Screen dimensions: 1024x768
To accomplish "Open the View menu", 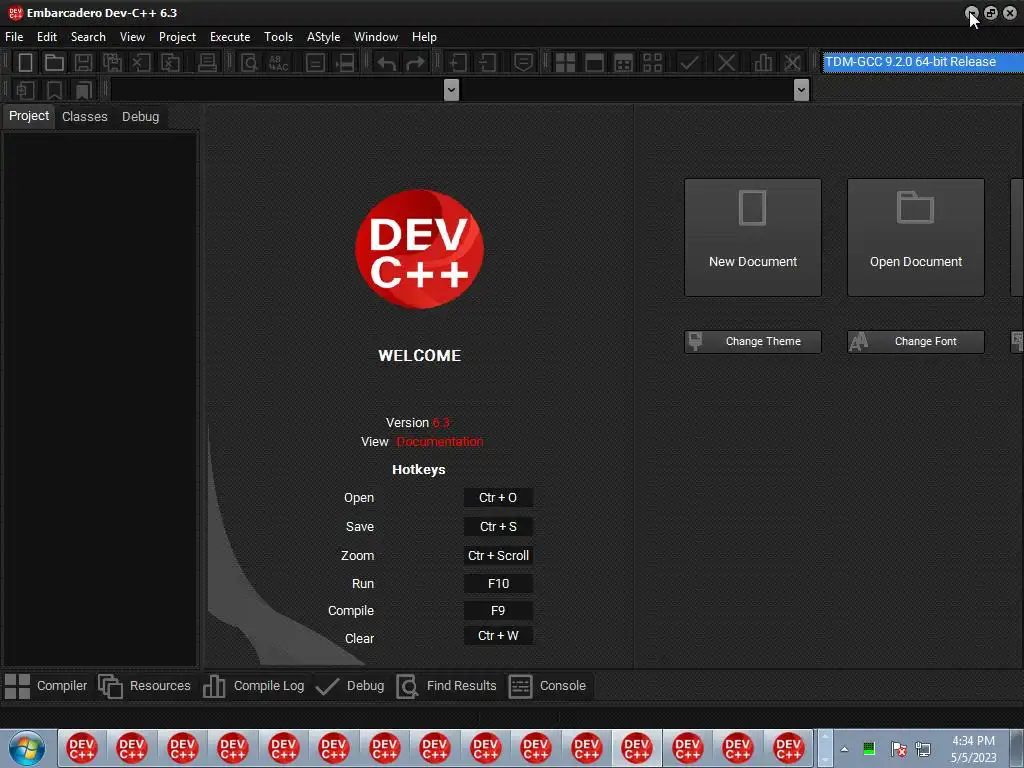I will click(x=133, y=37).
